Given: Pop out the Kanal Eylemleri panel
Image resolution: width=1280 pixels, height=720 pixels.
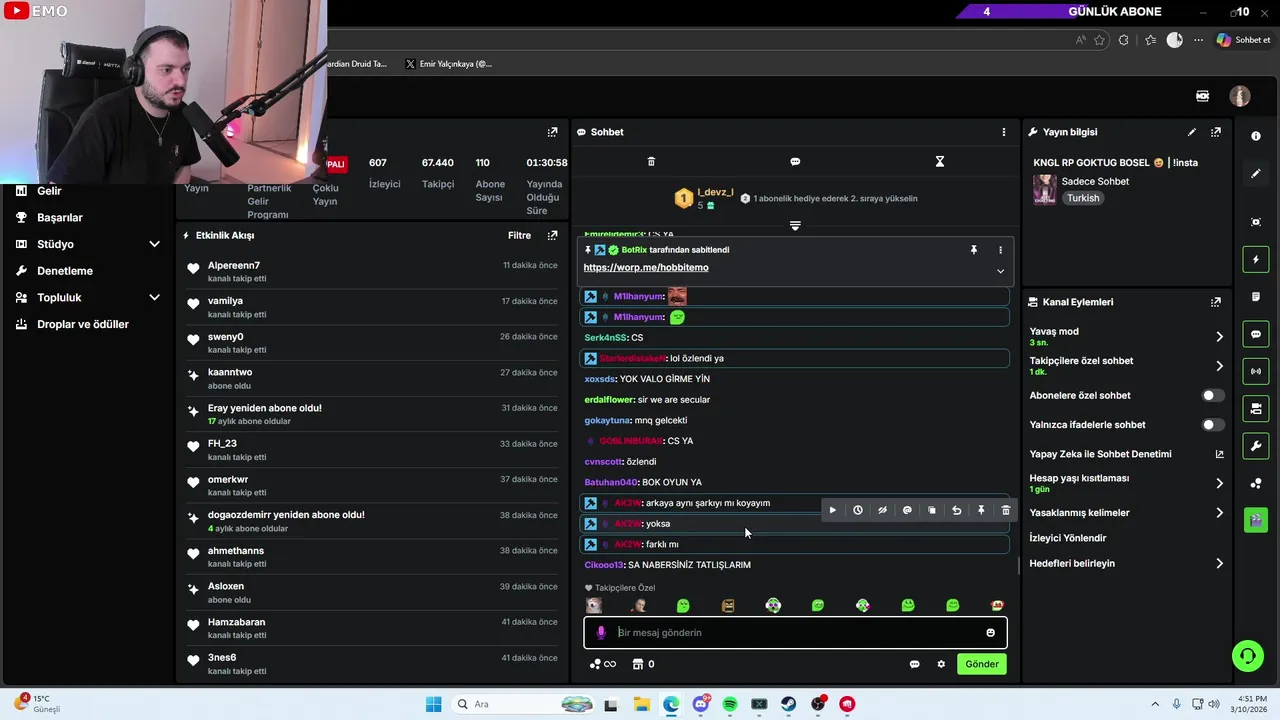Looking at the screenshot, I should pyautogui.click(x=1216, y=302).
